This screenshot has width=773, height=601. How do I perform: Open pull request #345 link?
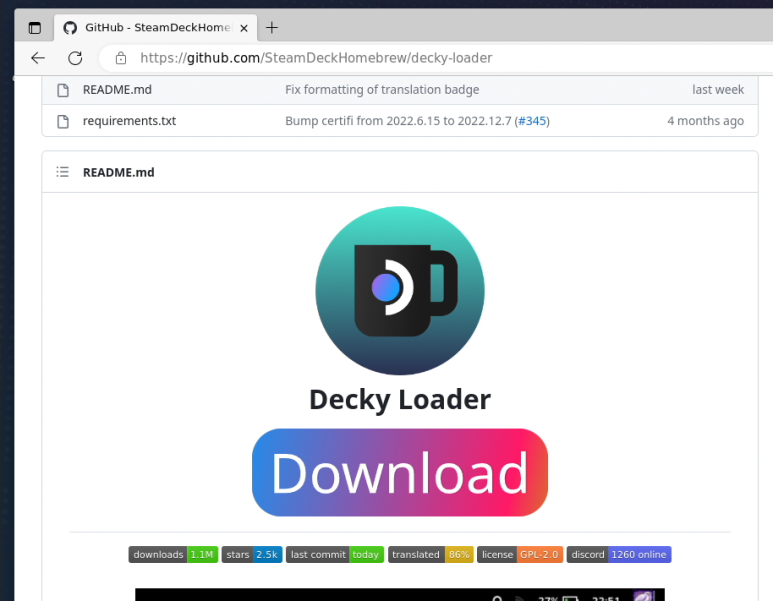pos(532,121)
